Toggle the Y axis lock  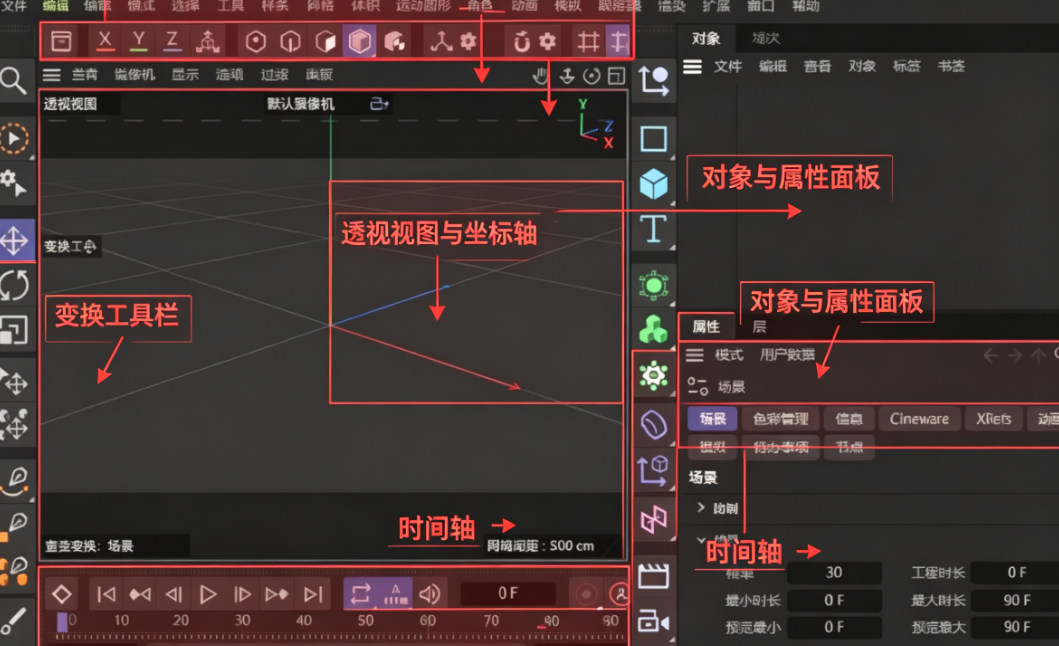click(138, 41)
